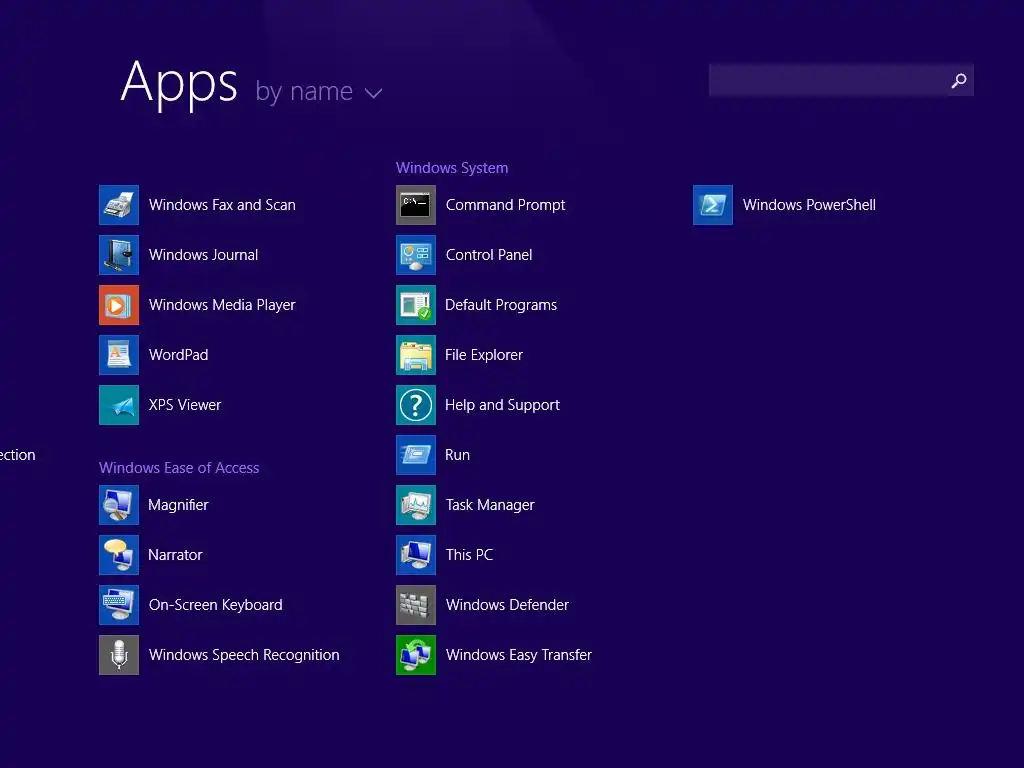Open the Command Prompt icon
This screenshot has width=1024, height=768.
416,205
